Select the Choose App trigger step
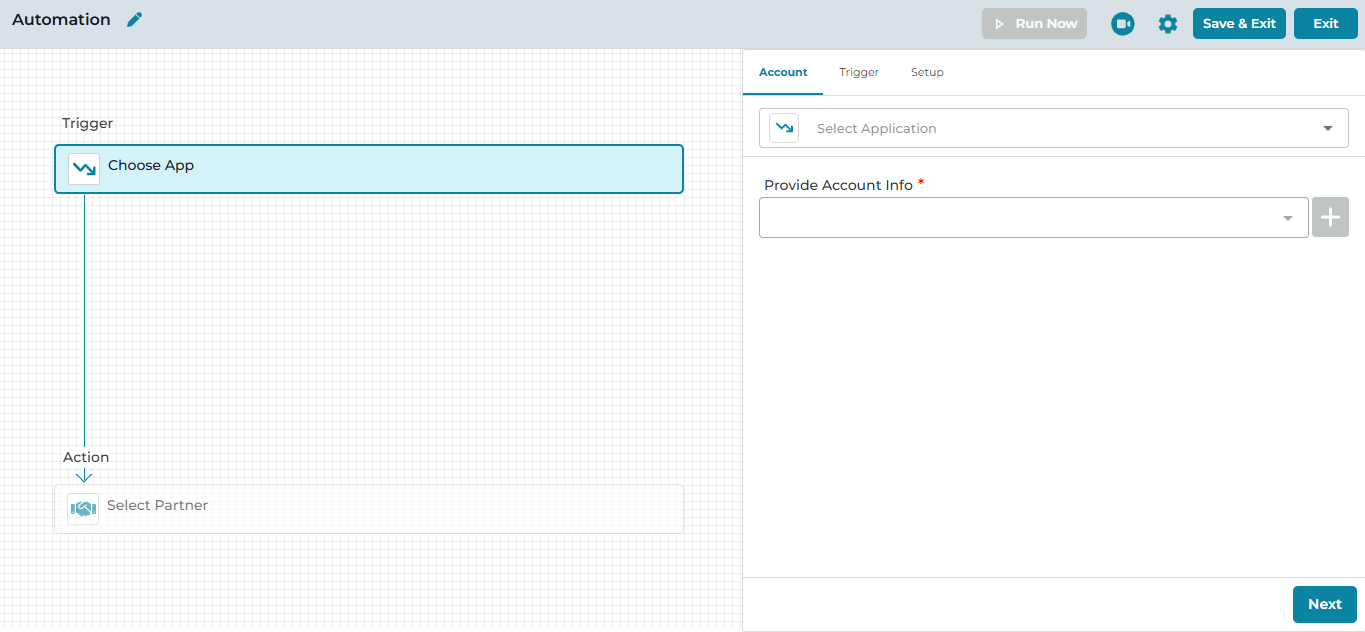This screenshot has width=1365, height=632. (x=369, y=169)
